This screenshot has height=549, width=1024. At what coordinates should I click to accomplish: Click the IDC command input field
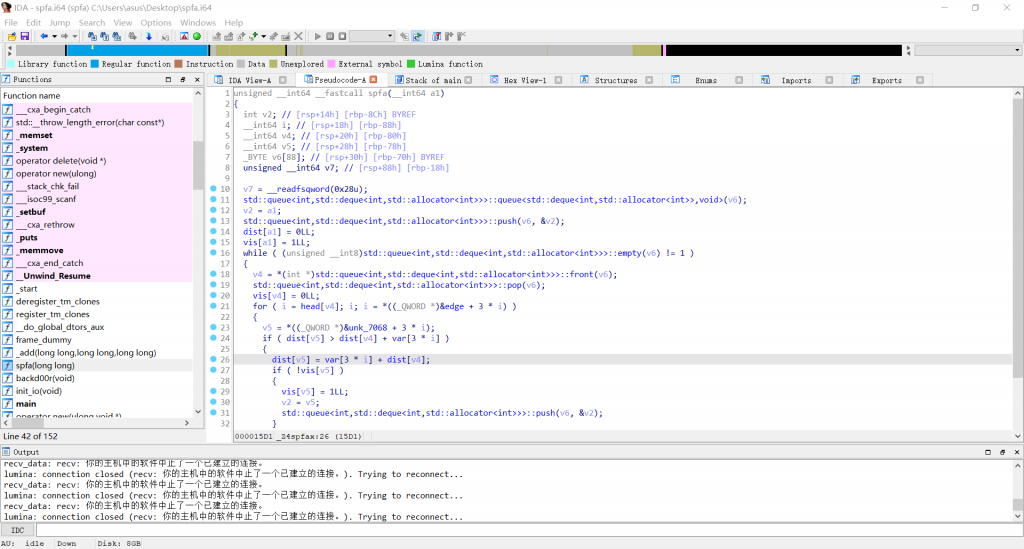tap(528, 530)
